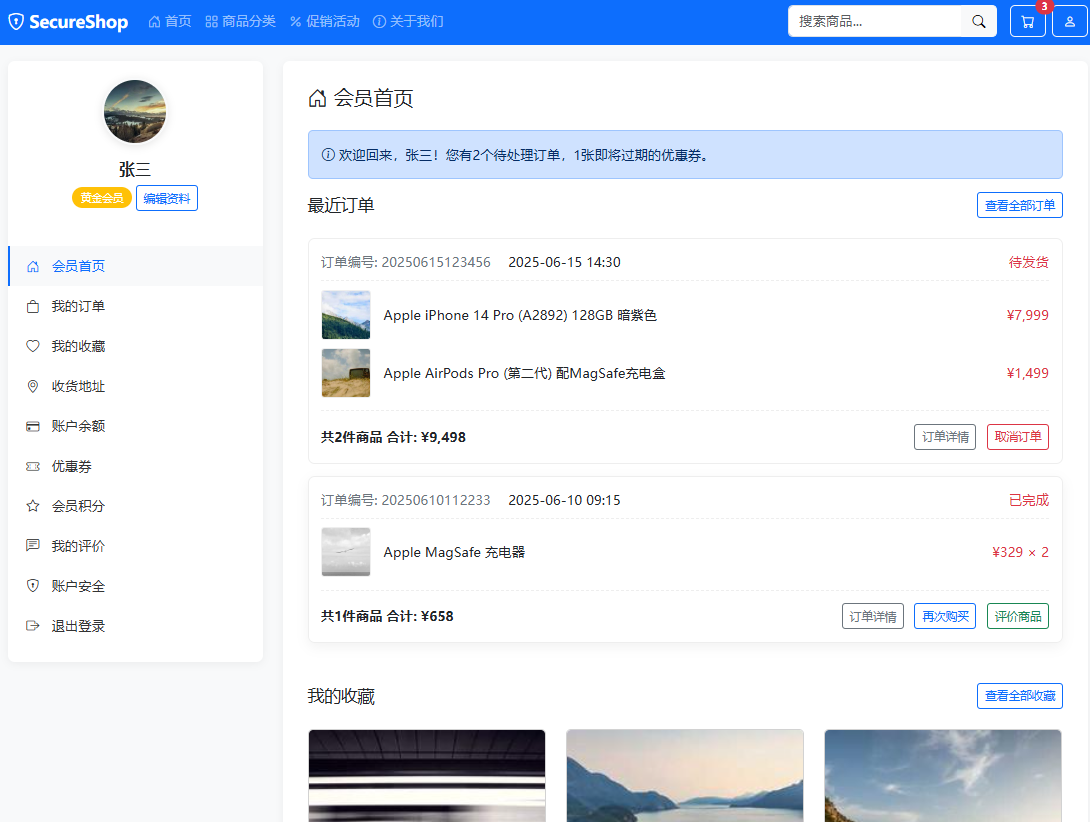Go to 我的收藏 in the sidebar
This screenshot has height=822, width=1090.
click(136, 346)
